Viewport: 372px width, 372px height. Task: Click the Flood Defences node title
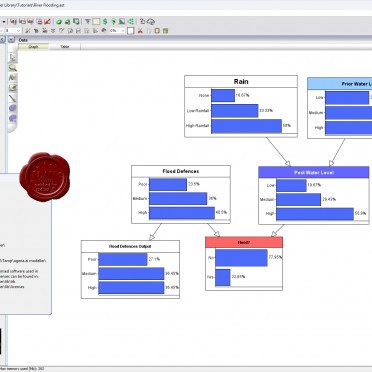[181, 171]
